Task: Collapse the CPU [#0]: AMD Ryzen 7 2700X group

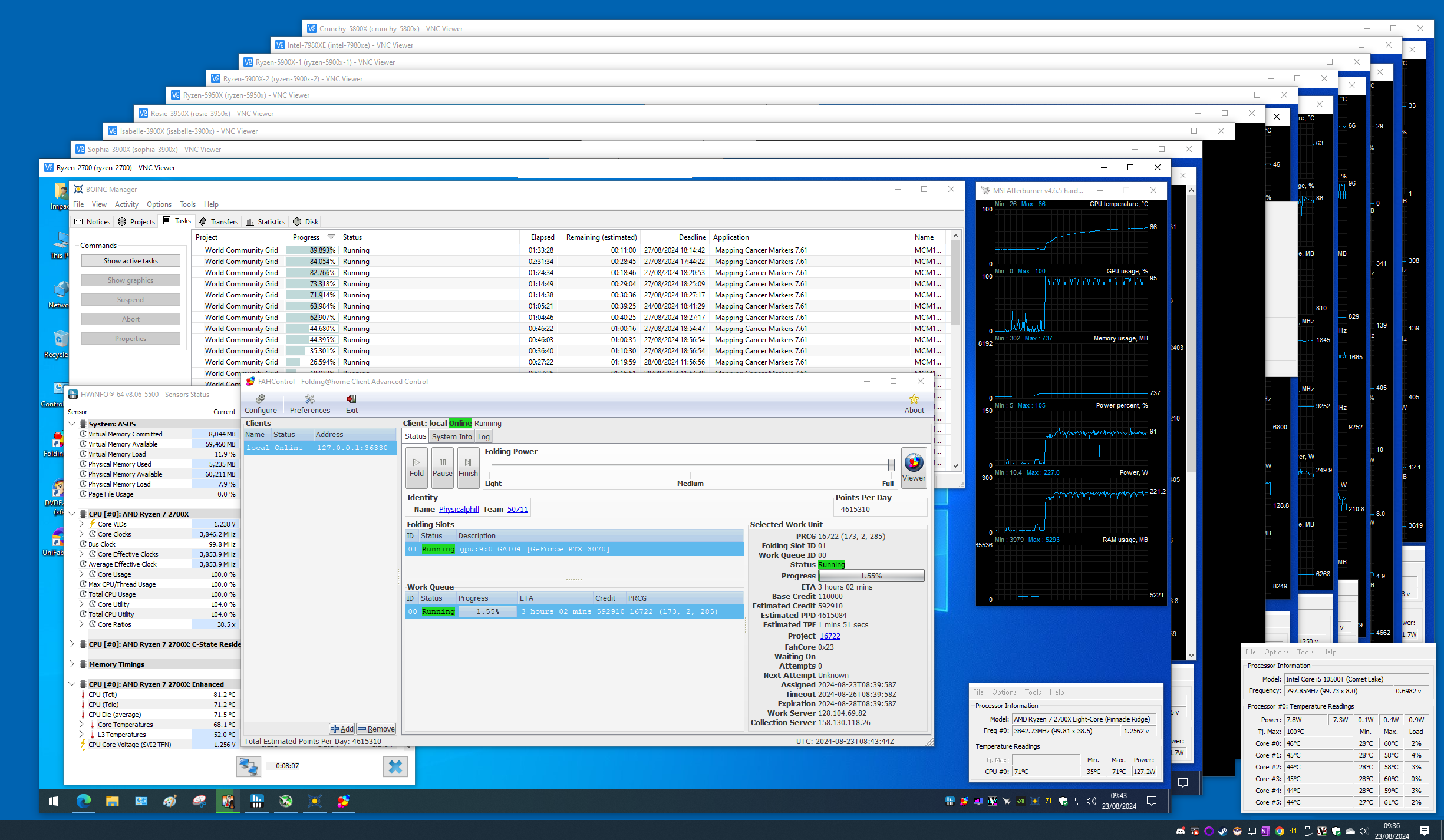Action: (72, 514)
